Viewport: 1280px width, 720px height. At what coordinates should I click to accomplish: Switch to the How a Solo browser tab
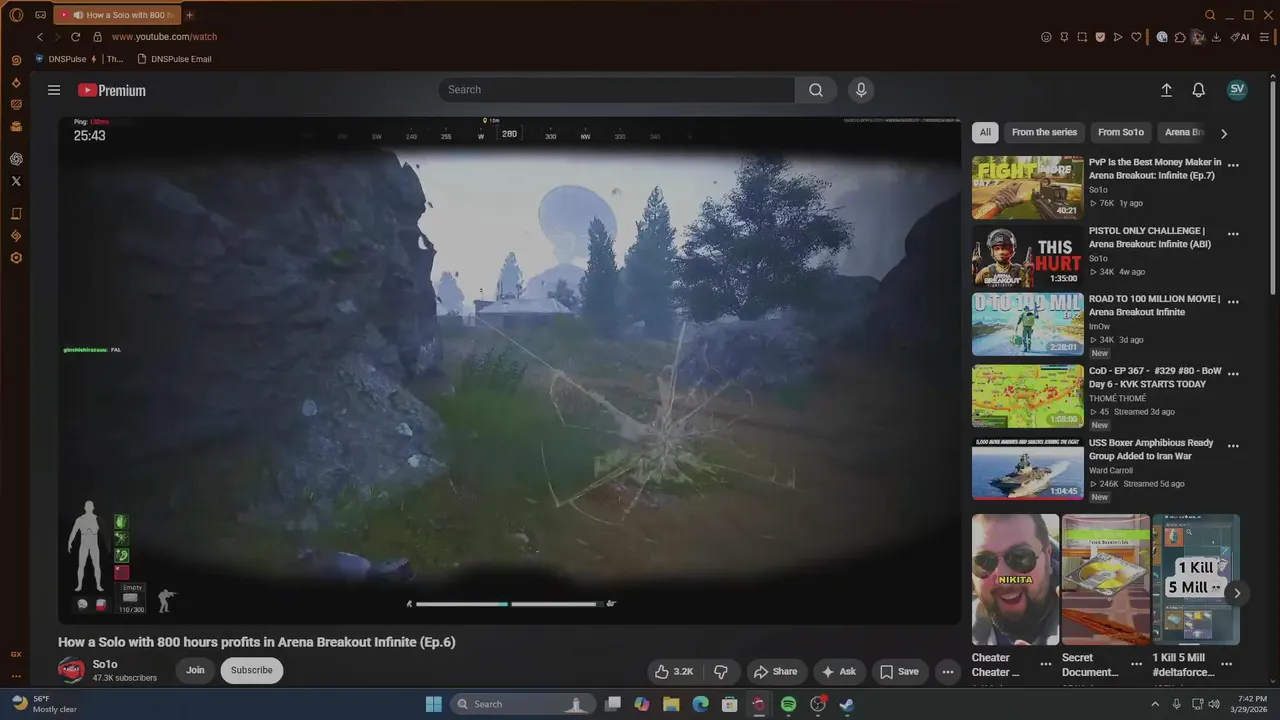click(117, 15)
